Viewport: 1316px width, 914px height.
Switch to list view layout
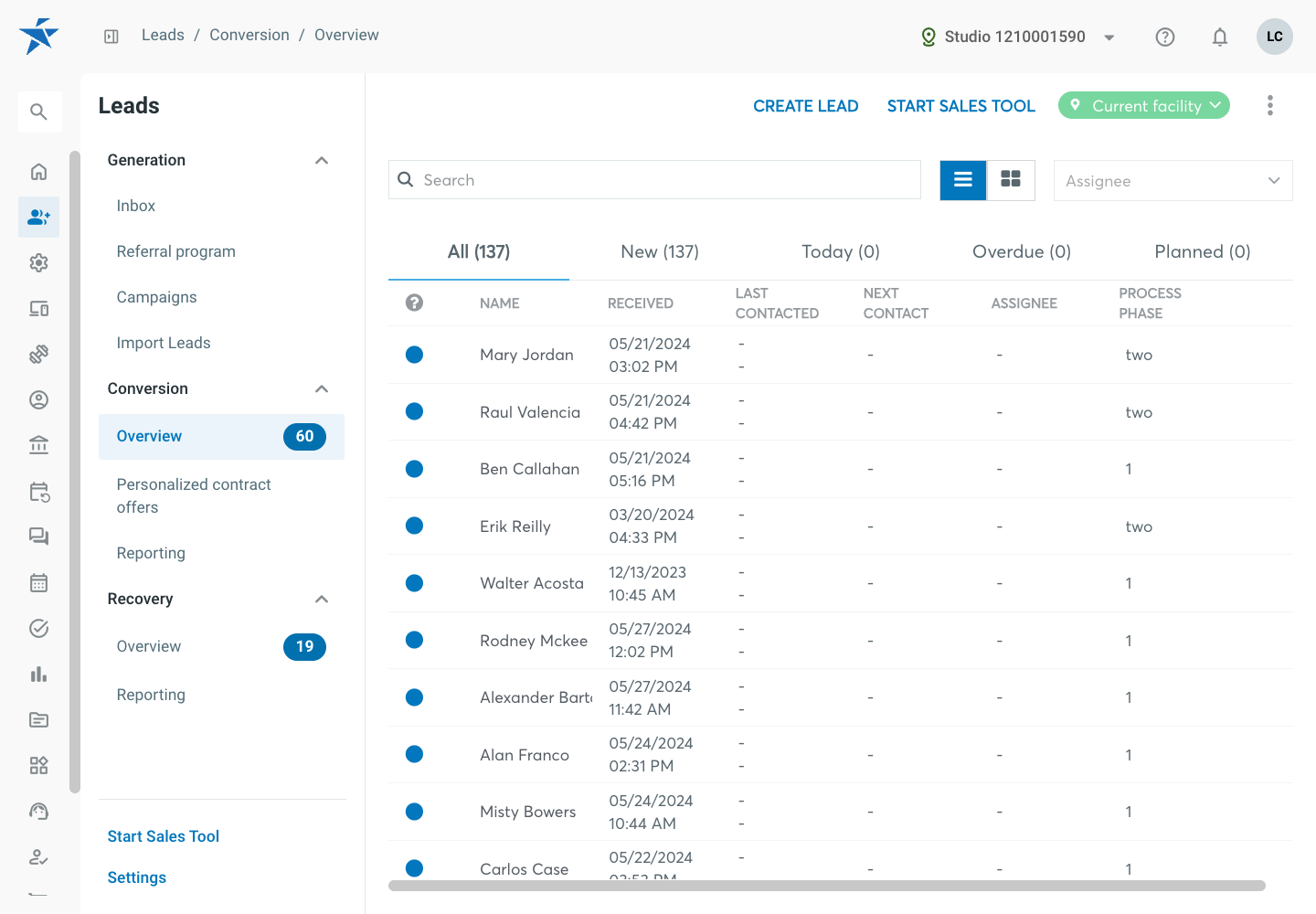click(963, 180)
